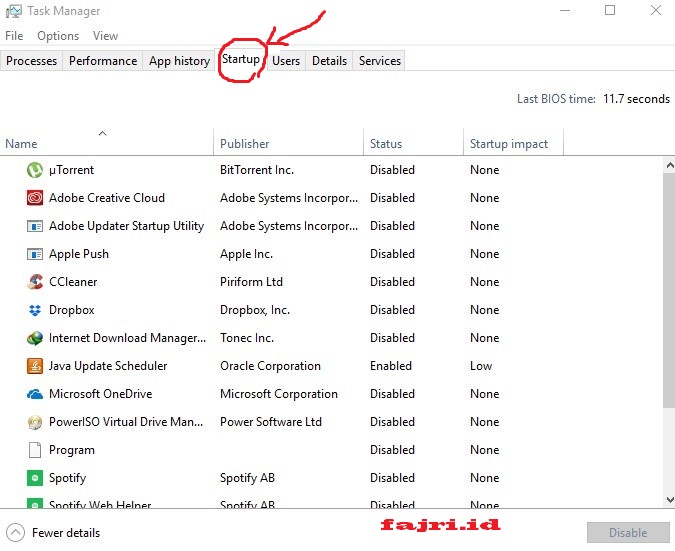
Task: Select the Adobe Creative Cloud entry
Action: pyautogui.click(x=107, y=198)
